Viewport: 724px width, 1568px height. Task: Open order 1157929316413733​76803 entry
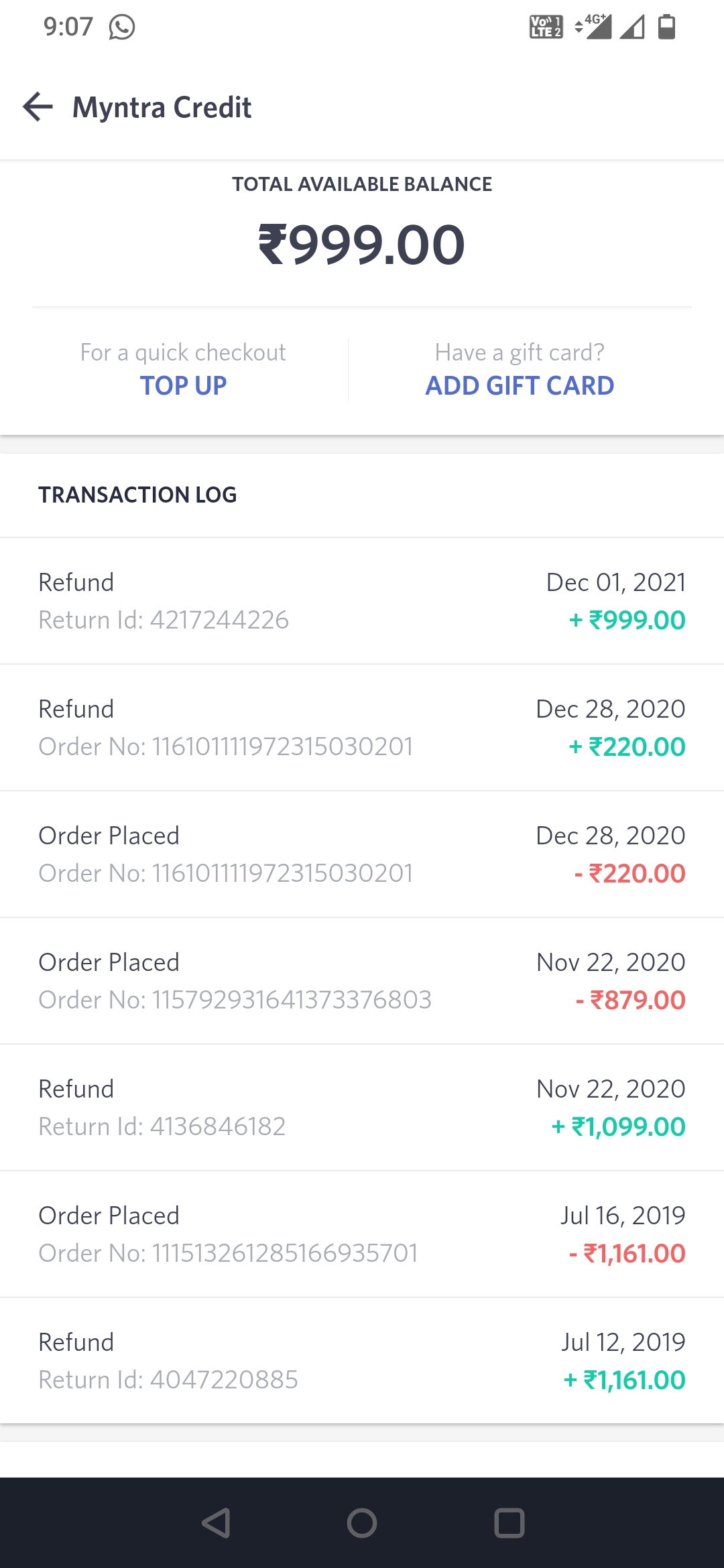pos(362,981)
